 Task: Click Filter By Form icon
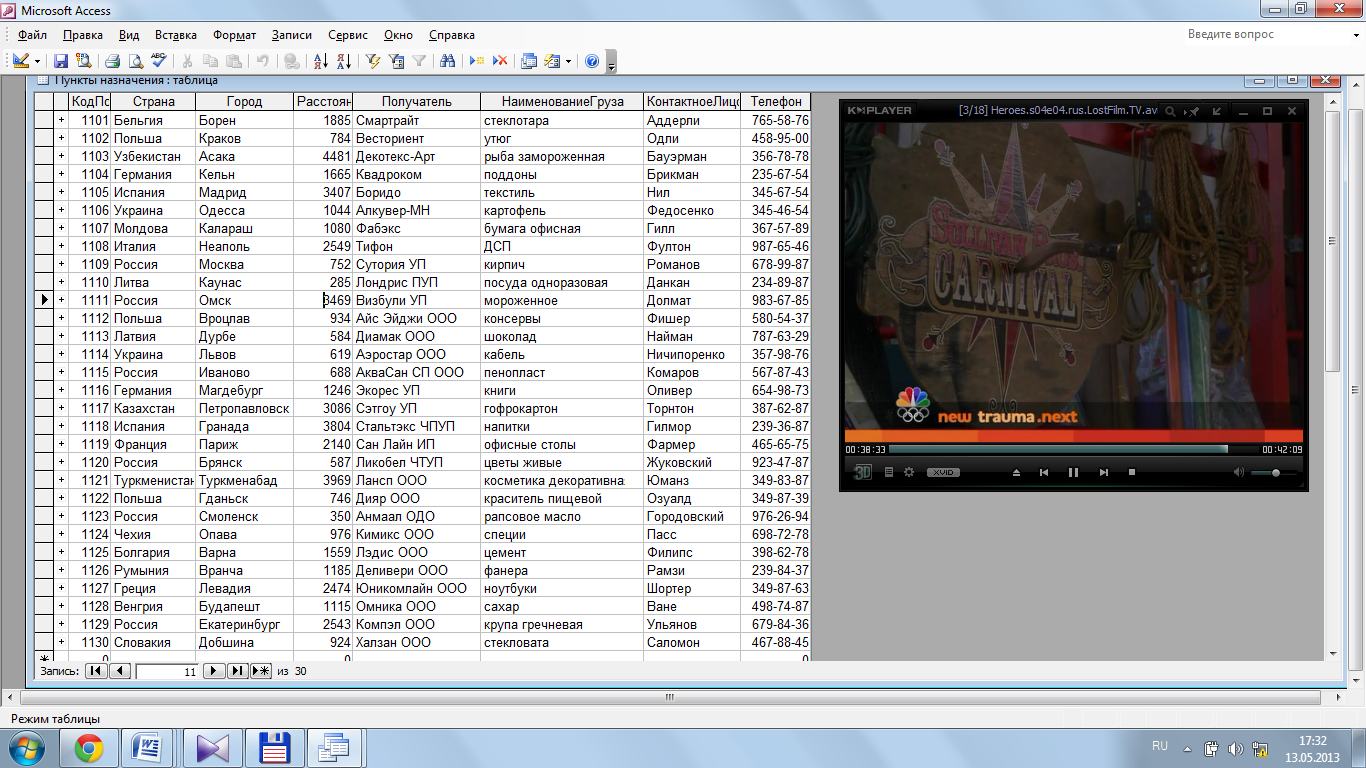click(x=396, y=61)
